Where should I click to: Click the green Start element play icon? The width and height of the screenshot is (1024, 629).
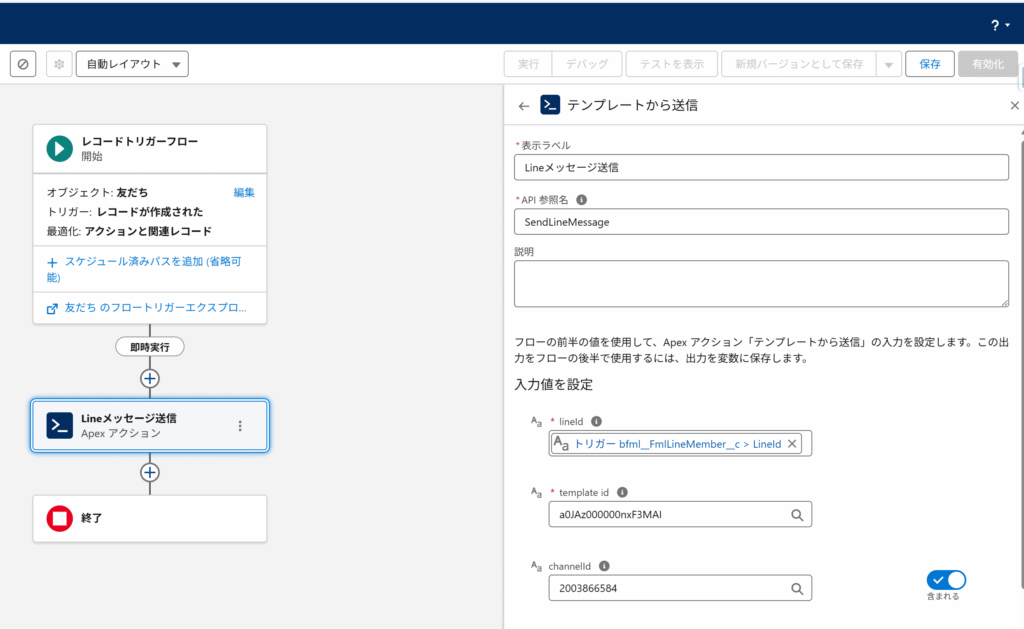(x=60, y=148)
